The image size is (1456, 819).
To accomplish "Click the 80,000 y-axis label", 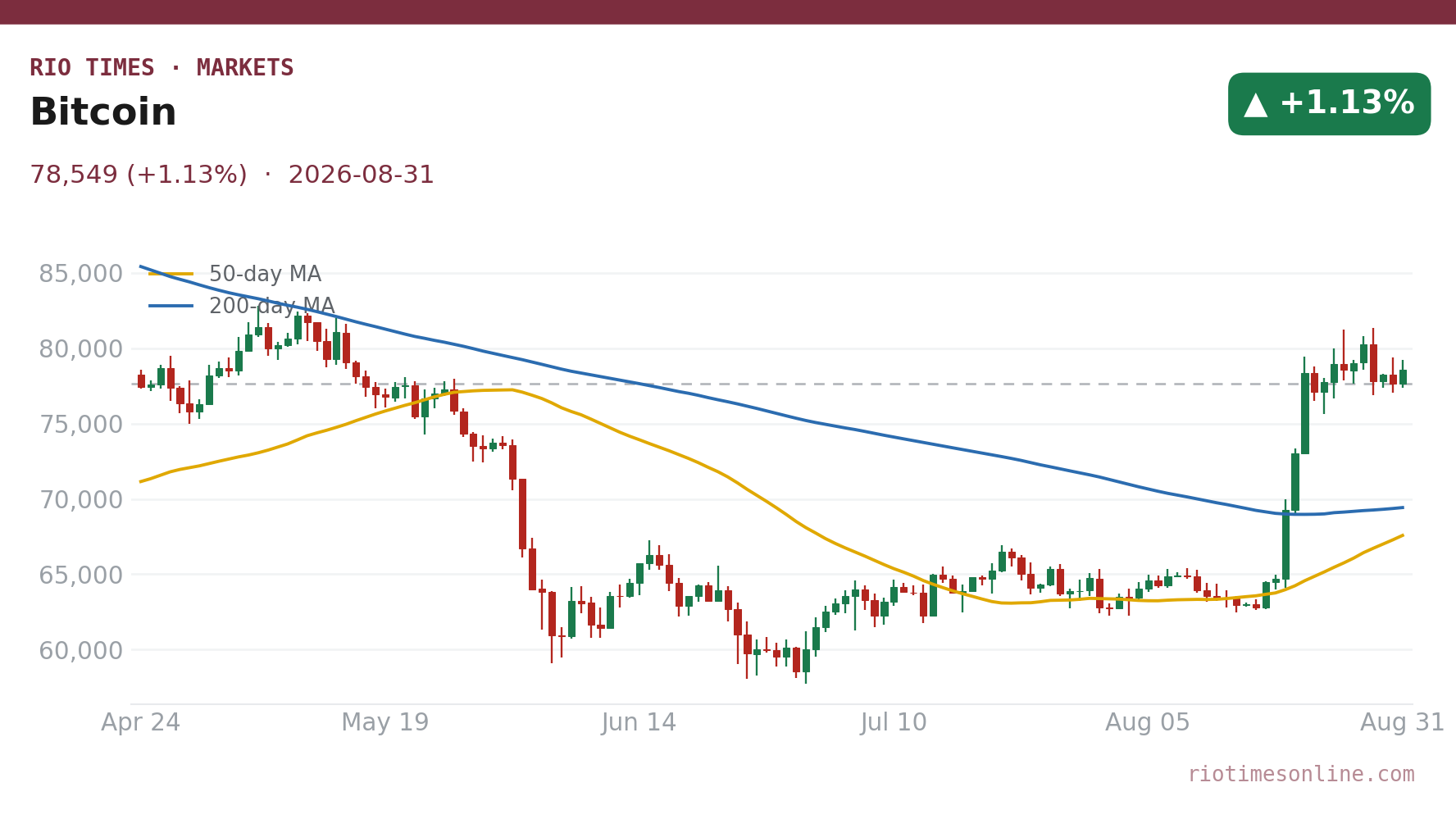I will tap(80, 349).
